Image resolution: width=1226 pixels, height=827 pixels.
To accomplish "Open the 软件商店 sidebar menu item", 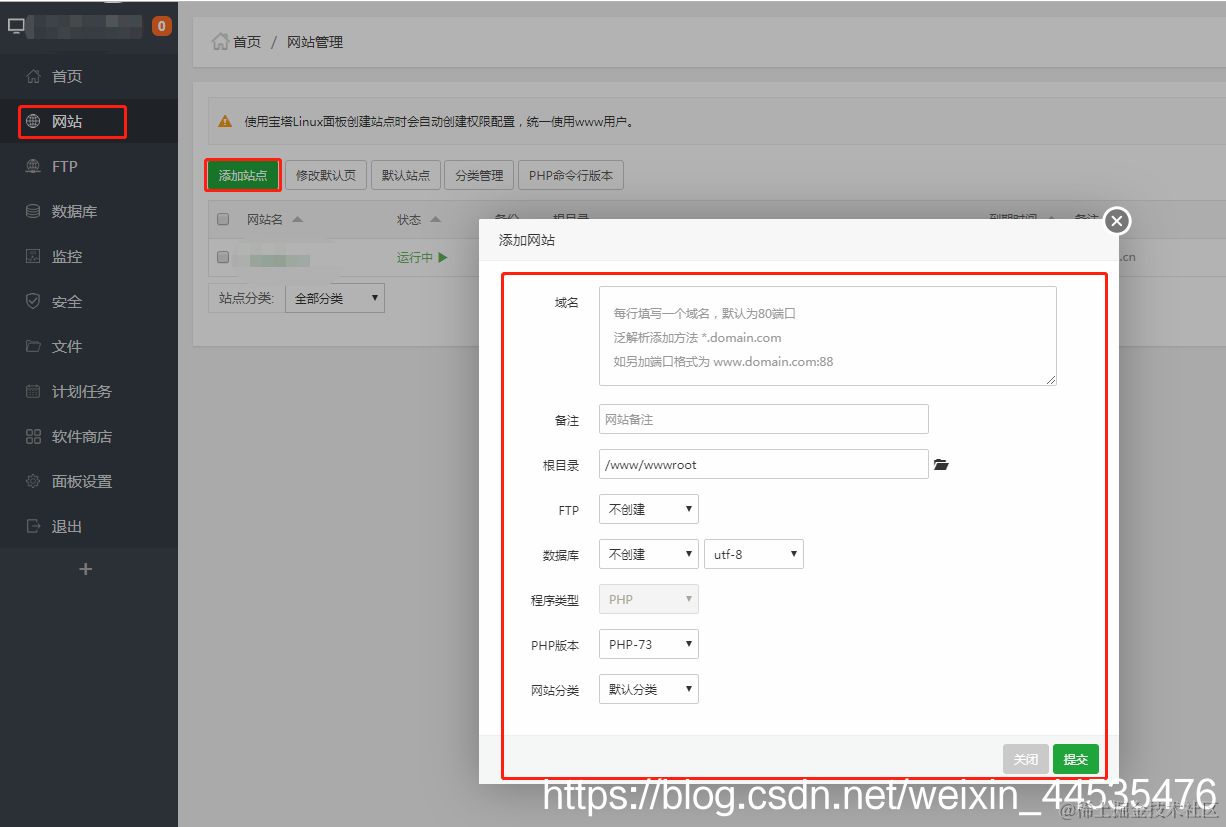I will [89, 436].
